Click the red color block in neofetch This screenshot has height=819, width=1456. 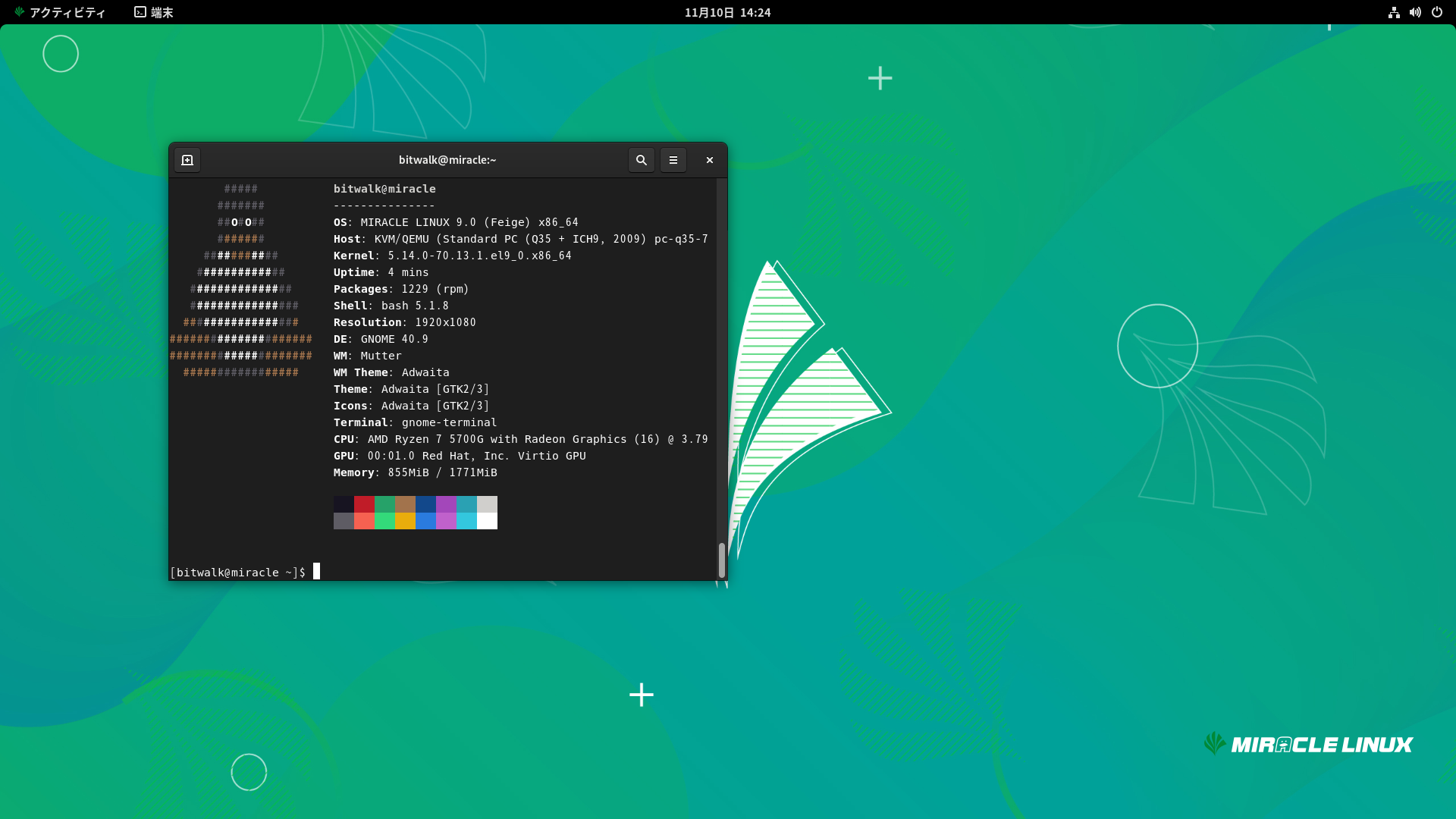(364, 504)
